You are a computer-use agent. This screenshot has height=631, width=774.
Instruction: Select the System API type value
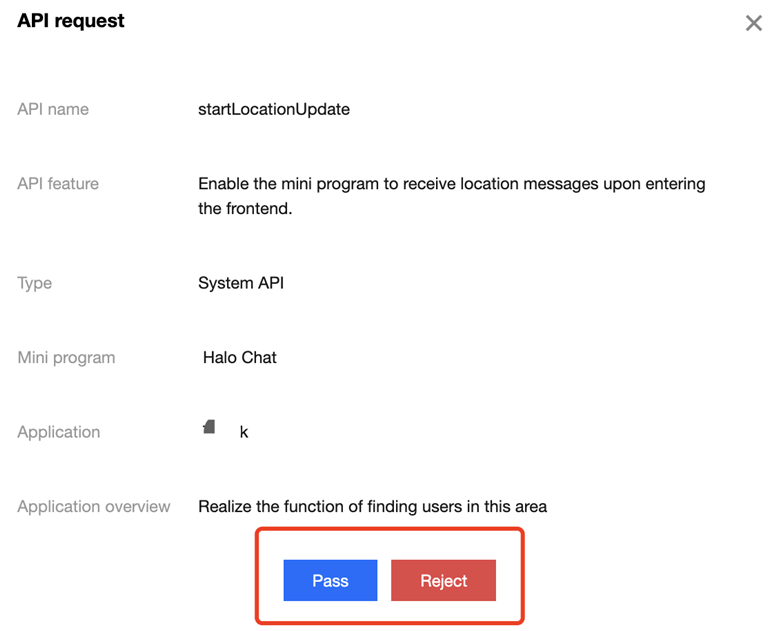click(x=241, y=283)
